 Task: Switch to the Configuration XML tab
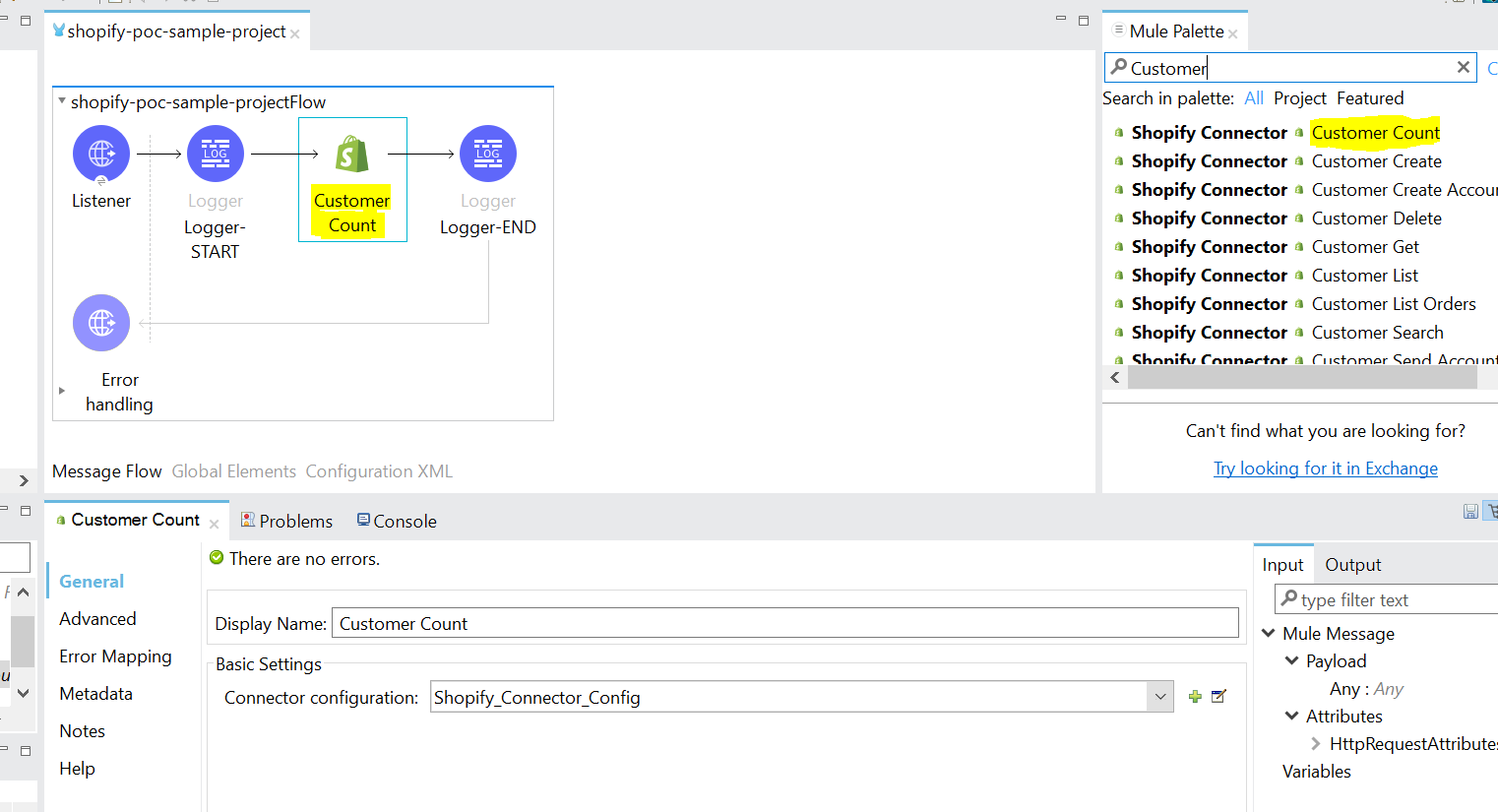click(x=379, y=471)
